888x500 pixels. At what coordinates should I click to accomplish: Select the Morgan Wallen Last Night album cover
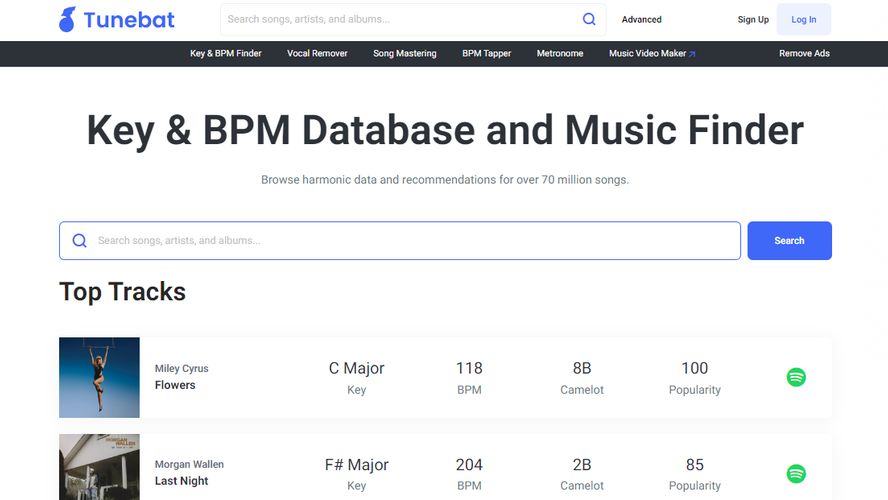99,468
